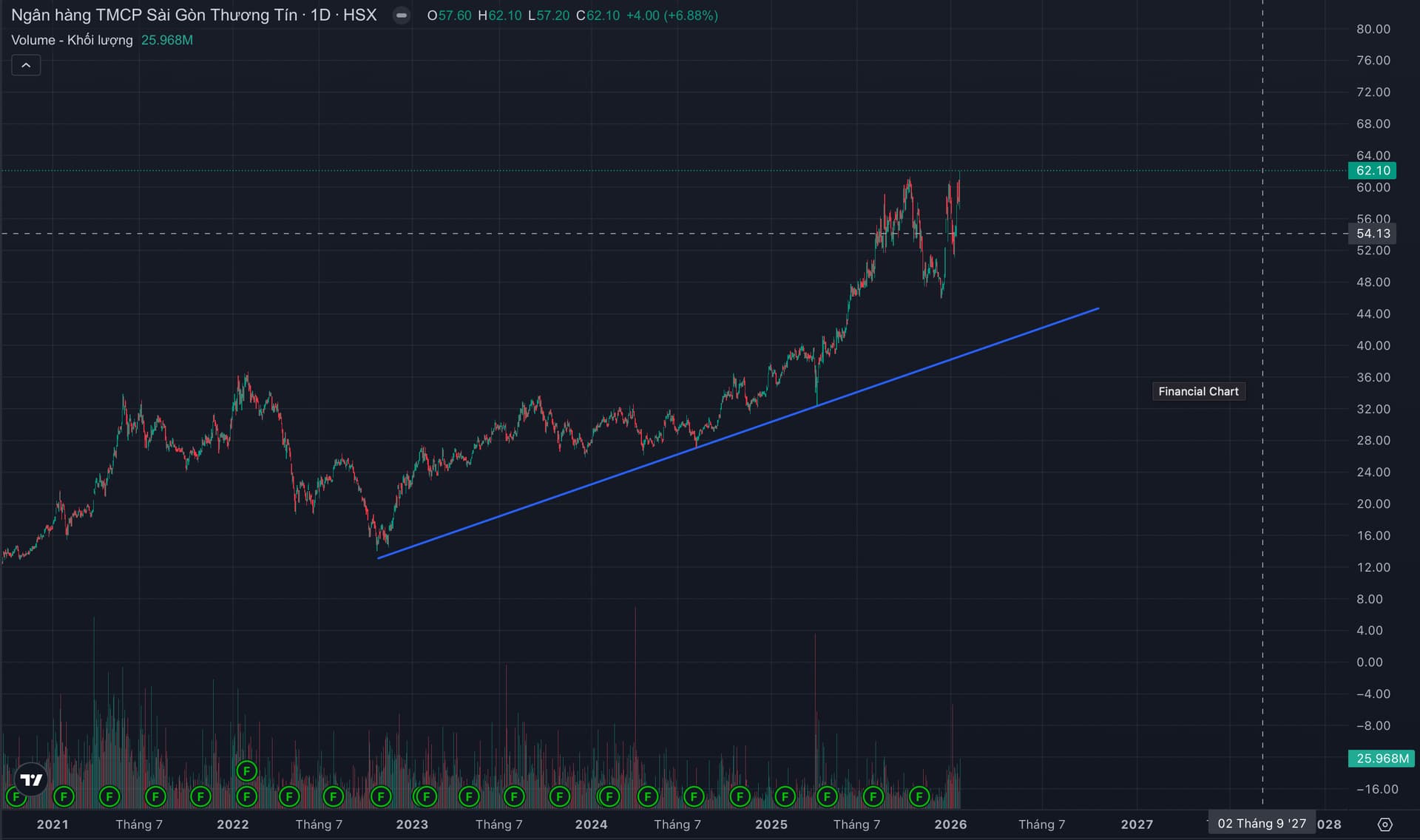Click leftmost F marker beside TradingView logo
The width and height of the screenshot is (1420, 840).
coord(15,796)
